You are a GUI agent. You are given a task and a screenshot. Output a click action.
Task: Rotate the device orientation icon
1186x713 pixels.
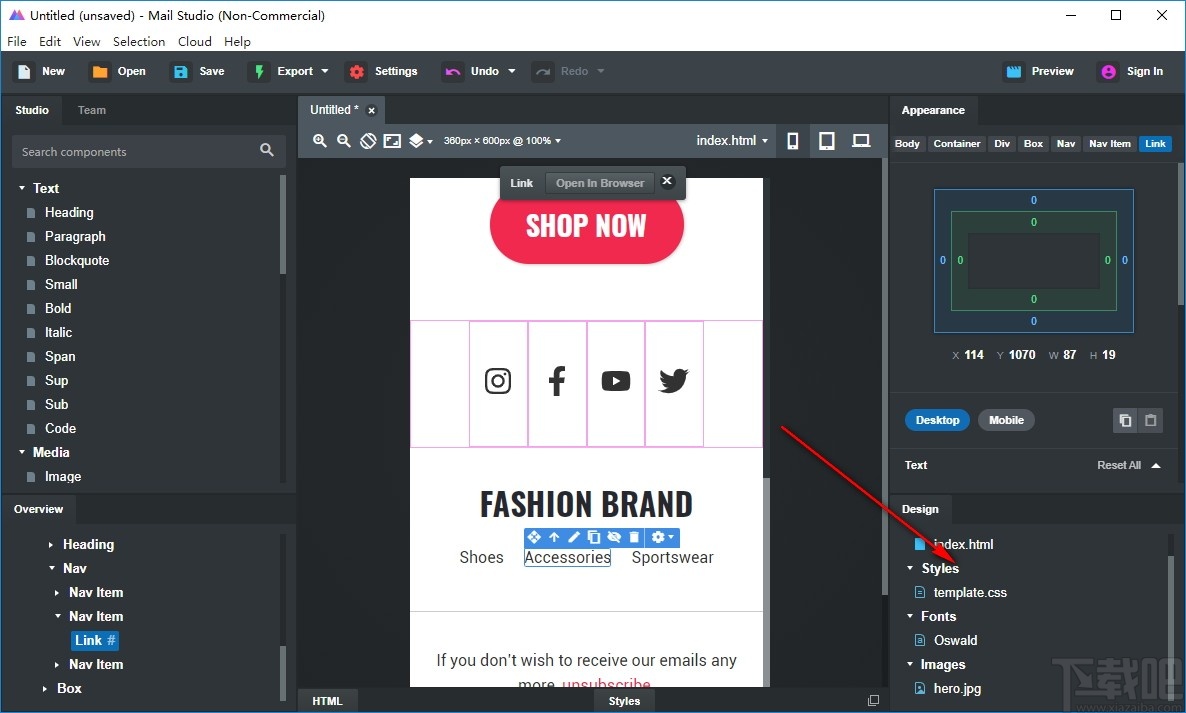[368, 141]
